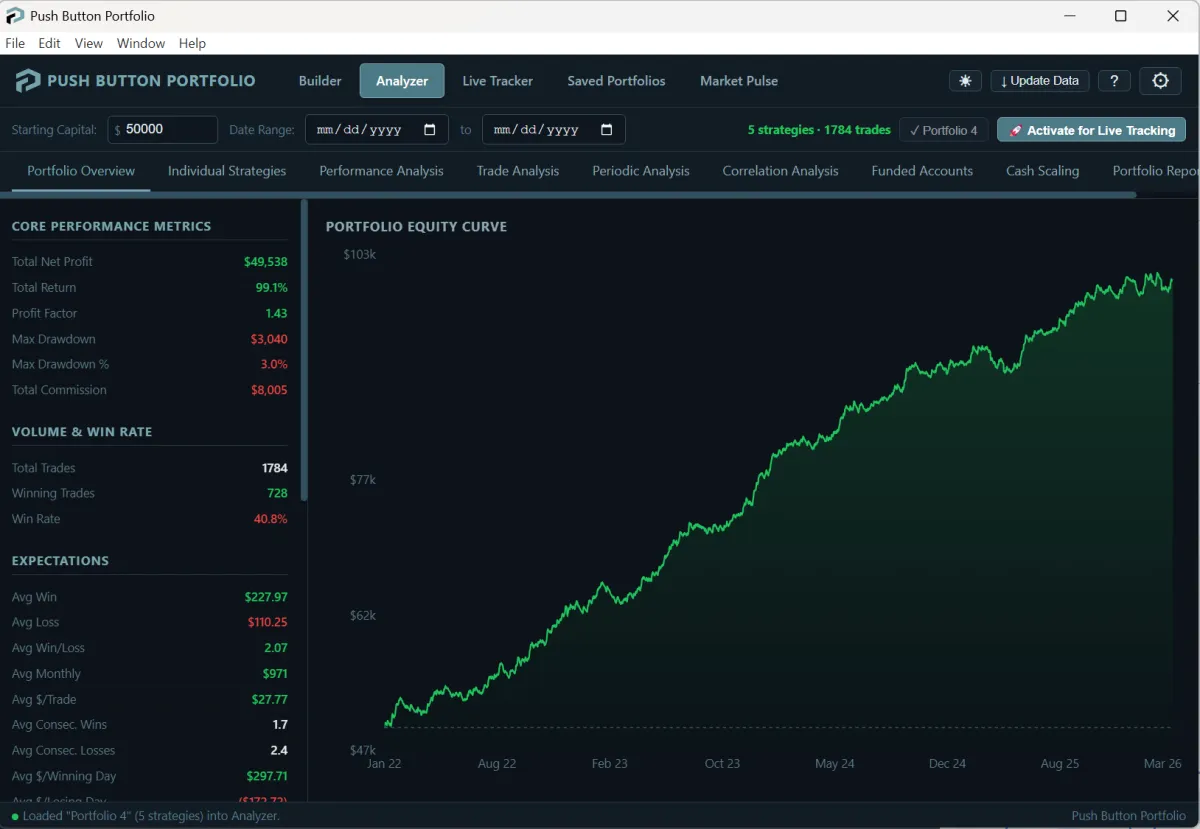Click the metrics panel vertical scrollbar
Image resolution: width=1200 pixels, height=829 pixels.
click(x=304, y=350)
